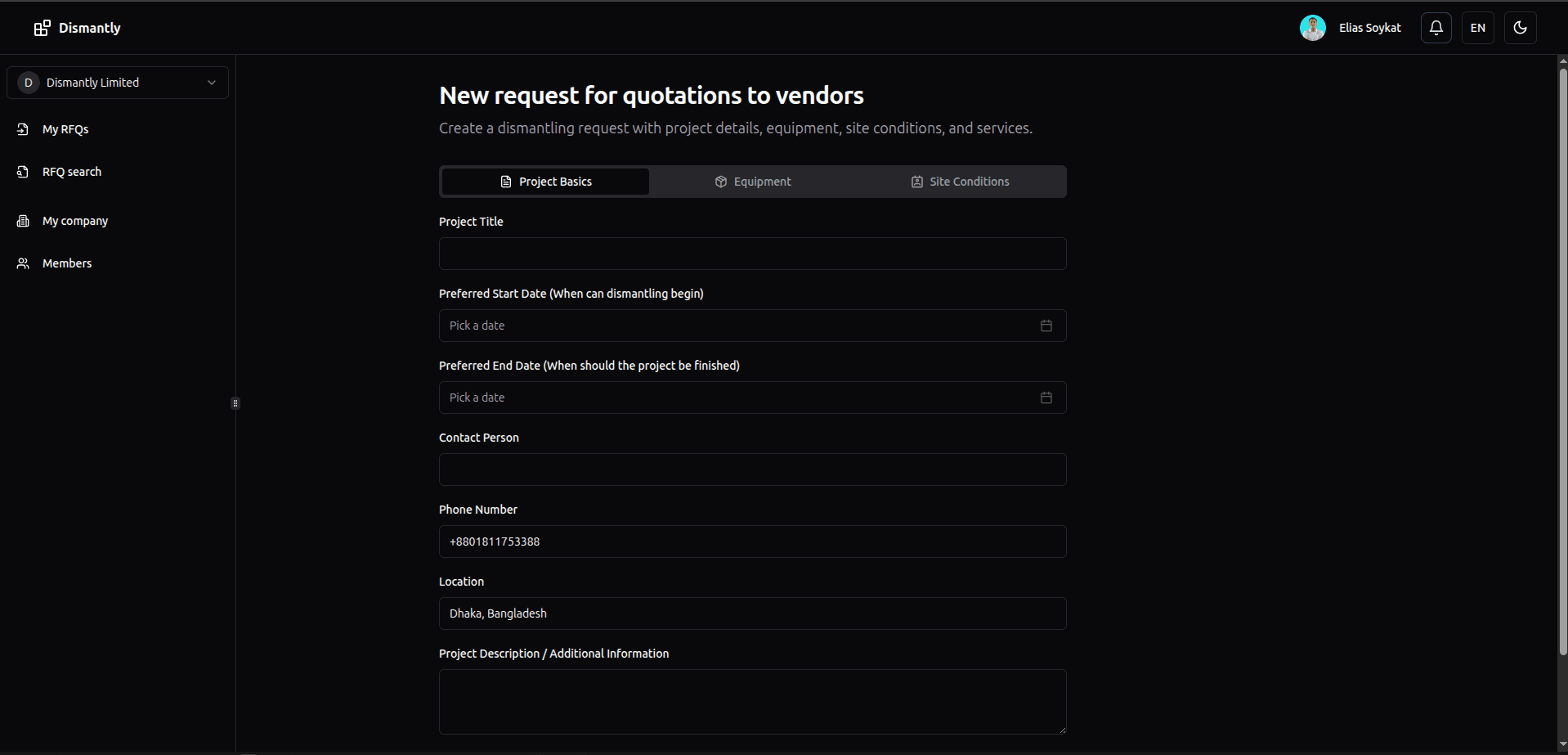Screen dimensions: 1568x755
Task: Edit the Location field showing Dhaka, Bangladesh
Action: point(752,613)
